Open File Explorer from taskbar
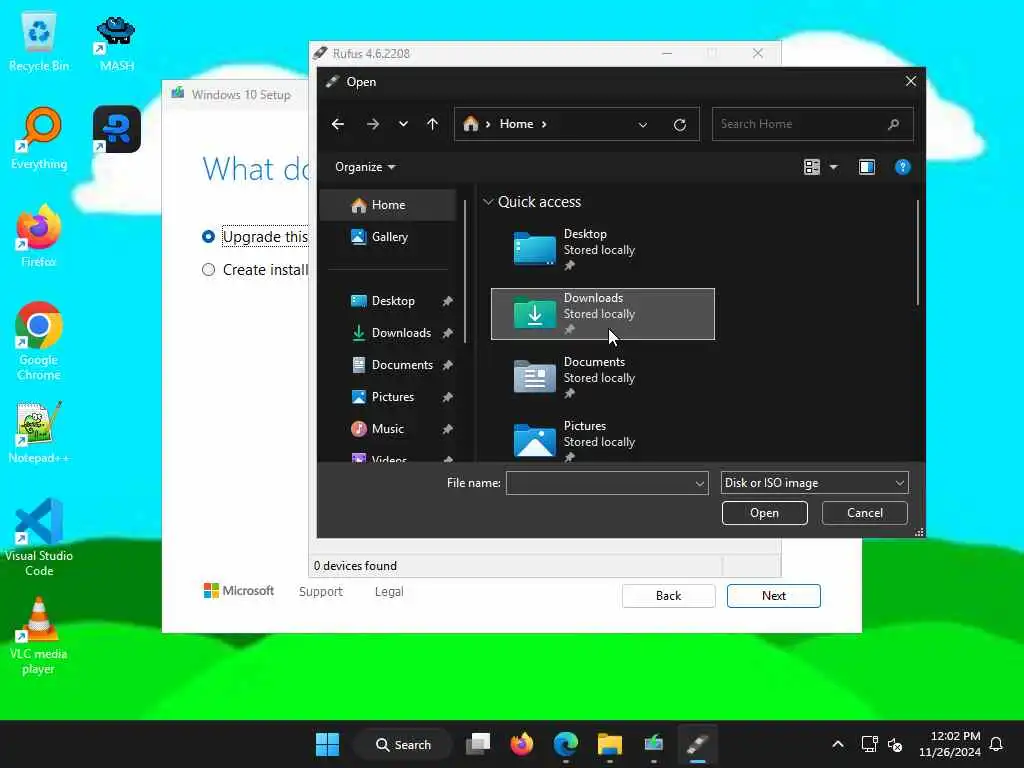 click(x=609, y=744)
